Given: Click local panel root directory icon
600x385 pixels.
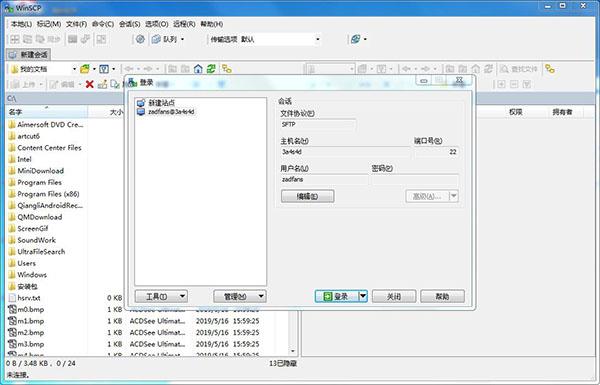Looking at the screenshot, I should point(185,69).
